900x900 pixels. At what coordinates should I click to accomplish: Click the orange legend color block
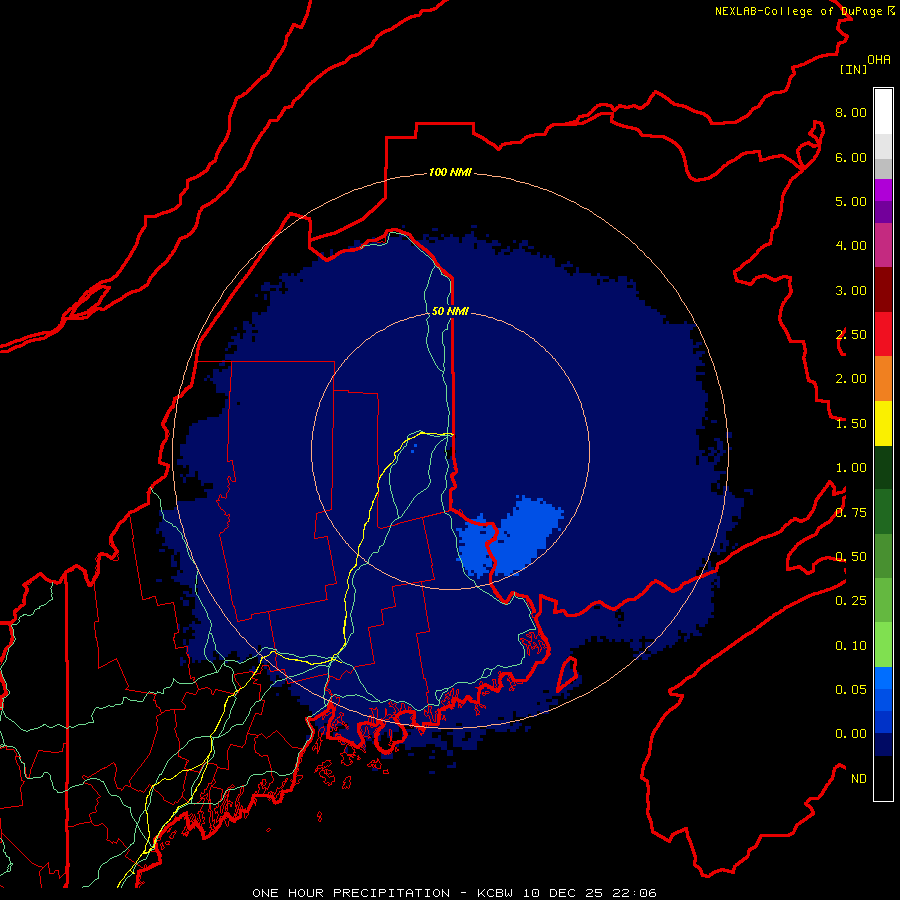[883, 378]
